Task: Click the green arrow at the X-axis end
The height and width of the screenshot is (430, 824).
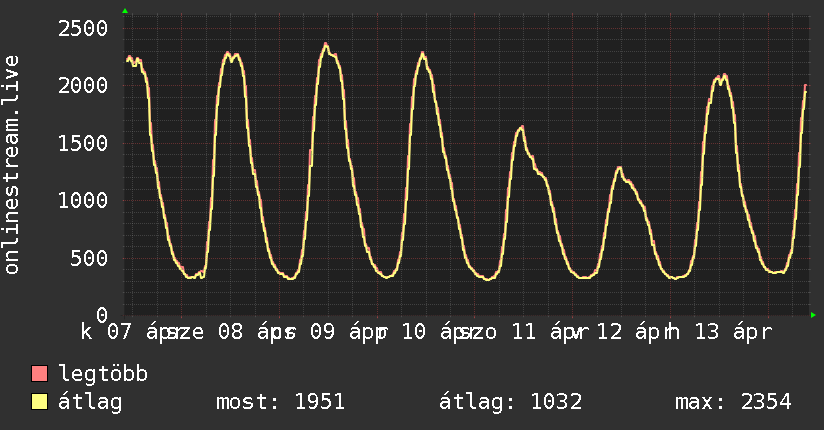Action: (x=814, y=315)
